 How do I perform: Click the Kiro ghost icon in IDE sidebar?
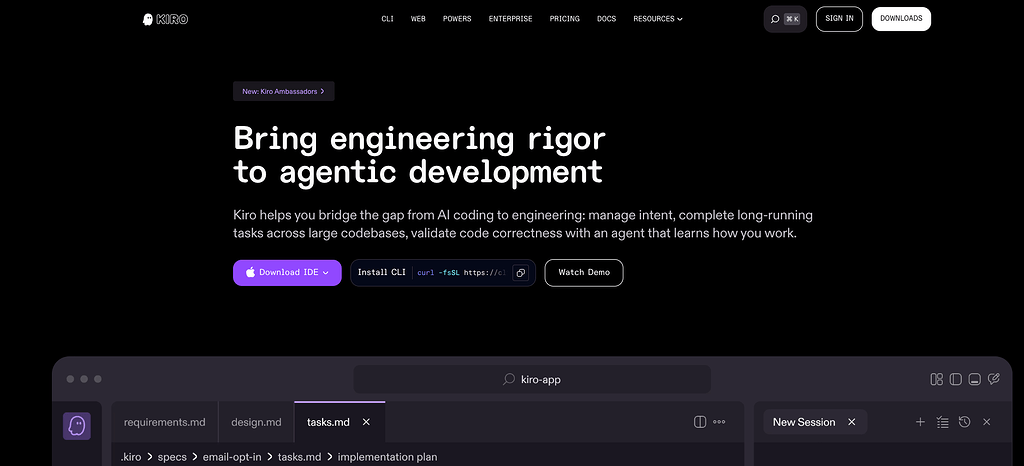76,426
